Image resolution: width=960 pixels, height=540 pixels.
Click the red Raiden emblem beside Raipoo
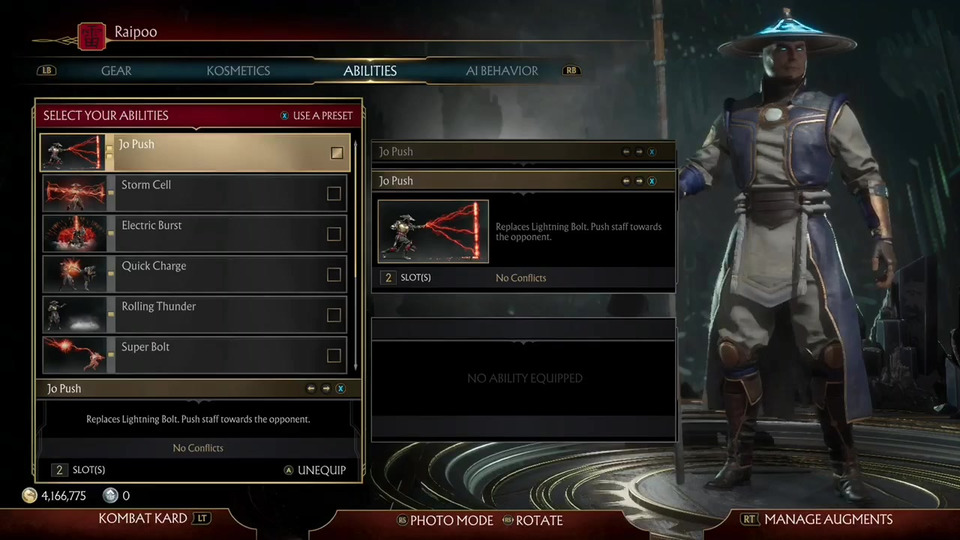click(x=92, y=36)
